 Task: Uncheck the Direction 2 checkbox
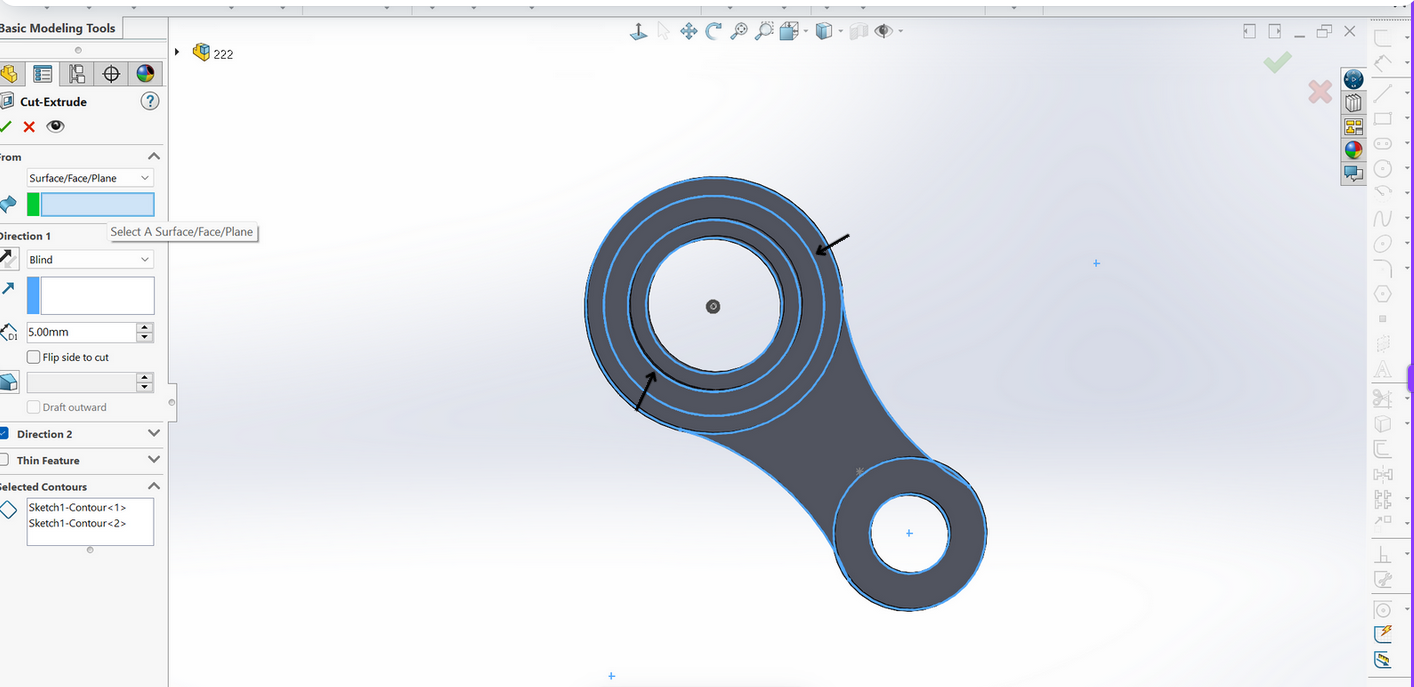click(4, 434)
